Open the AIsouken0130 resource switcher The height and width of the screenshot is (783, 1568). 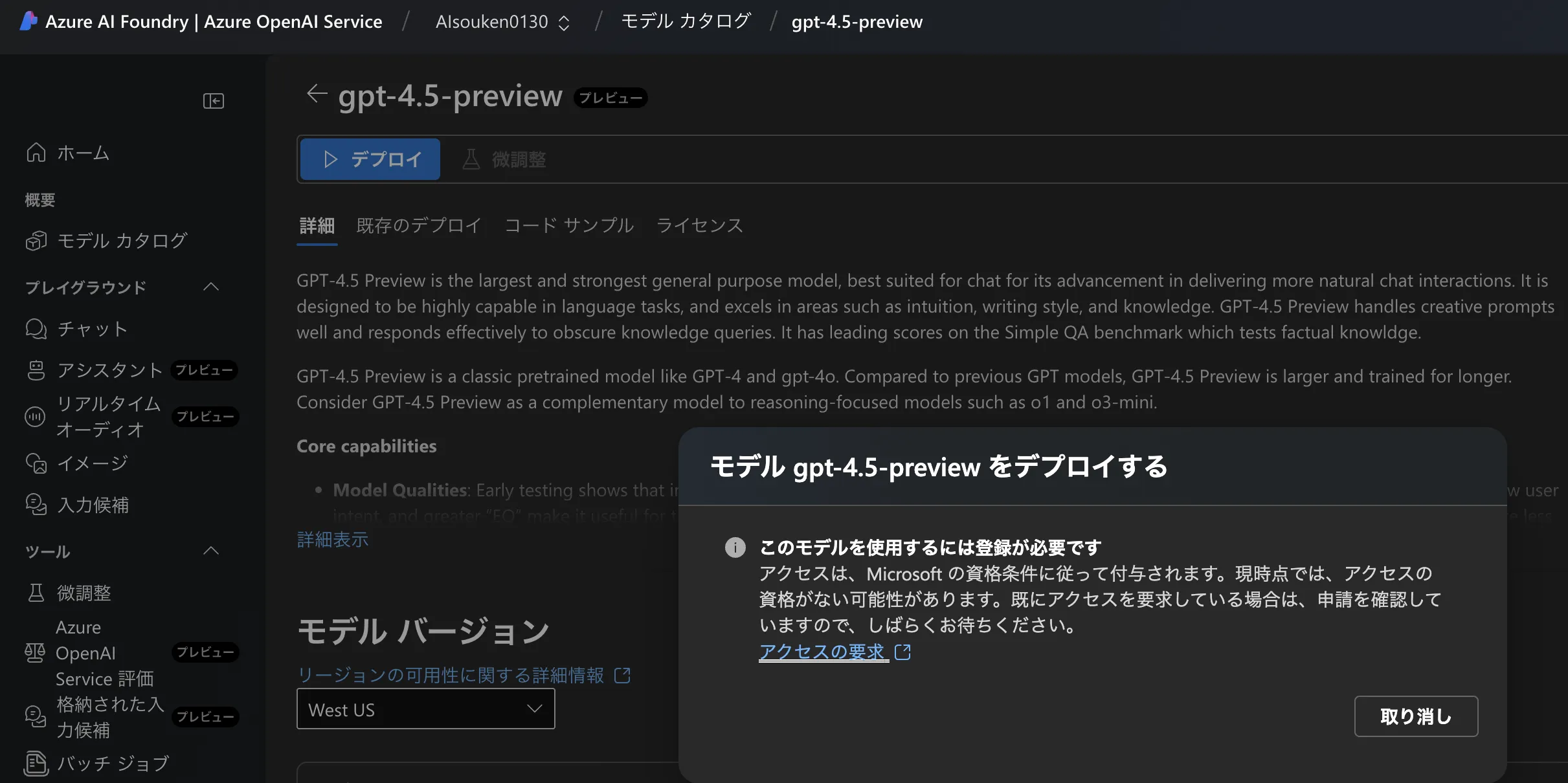pyautogui.click(x=503, y=22)
